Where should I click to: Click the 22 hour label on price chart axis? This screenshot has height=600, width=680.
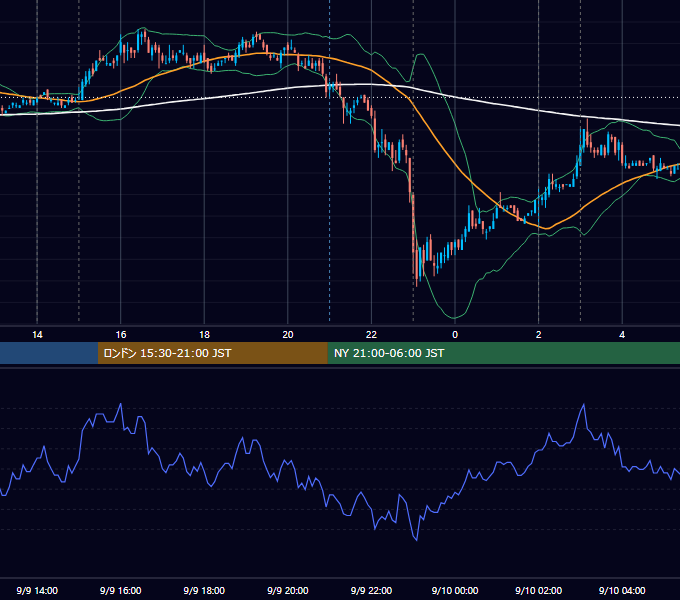click(x=371, y=335)
